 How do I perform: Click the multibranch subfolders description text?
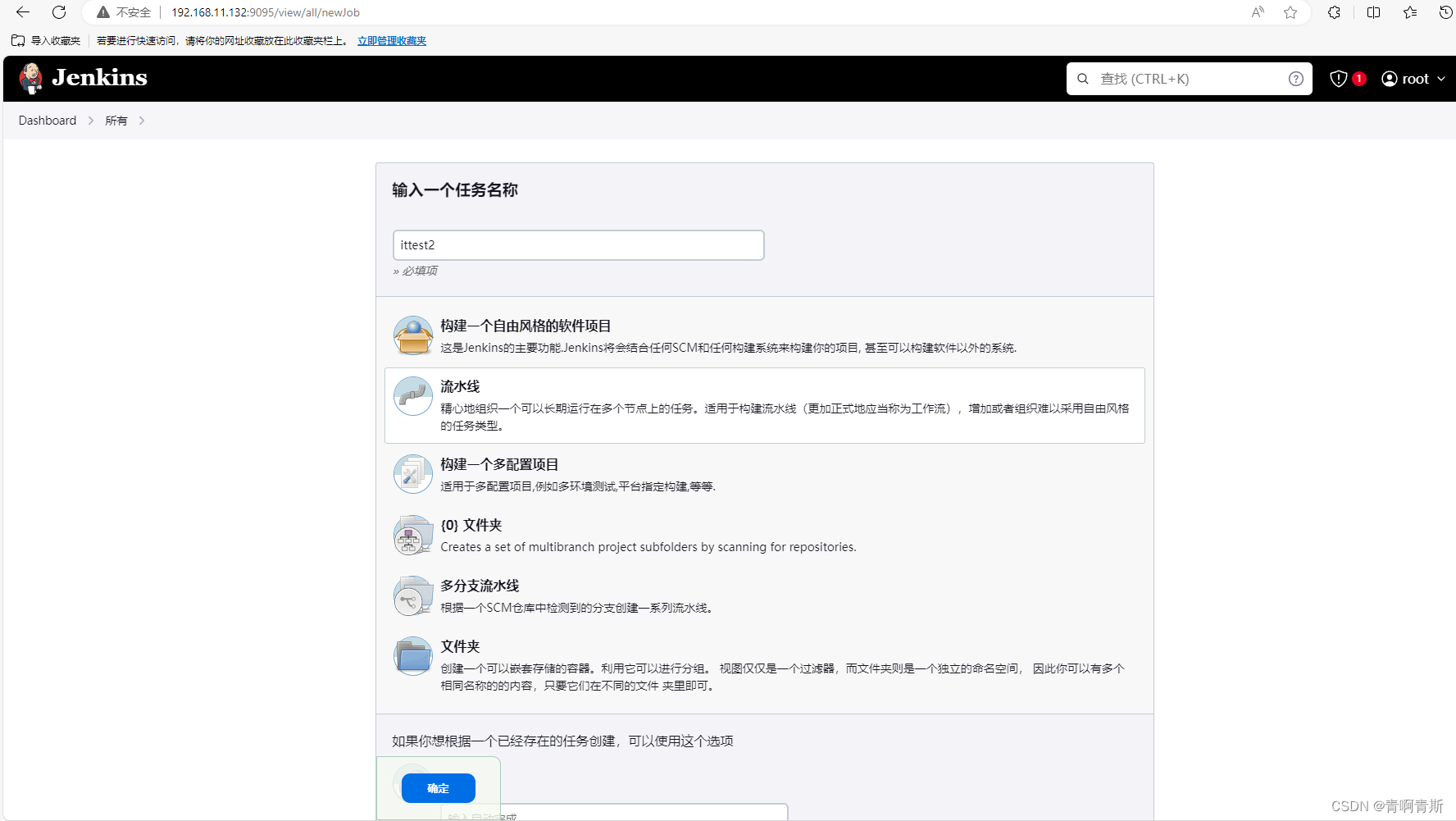[x=648, y=547]
